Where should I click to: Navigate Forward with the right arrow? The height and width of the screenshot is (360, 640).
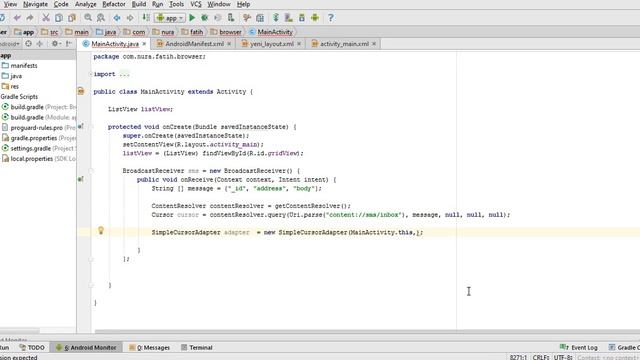point(130,18)
